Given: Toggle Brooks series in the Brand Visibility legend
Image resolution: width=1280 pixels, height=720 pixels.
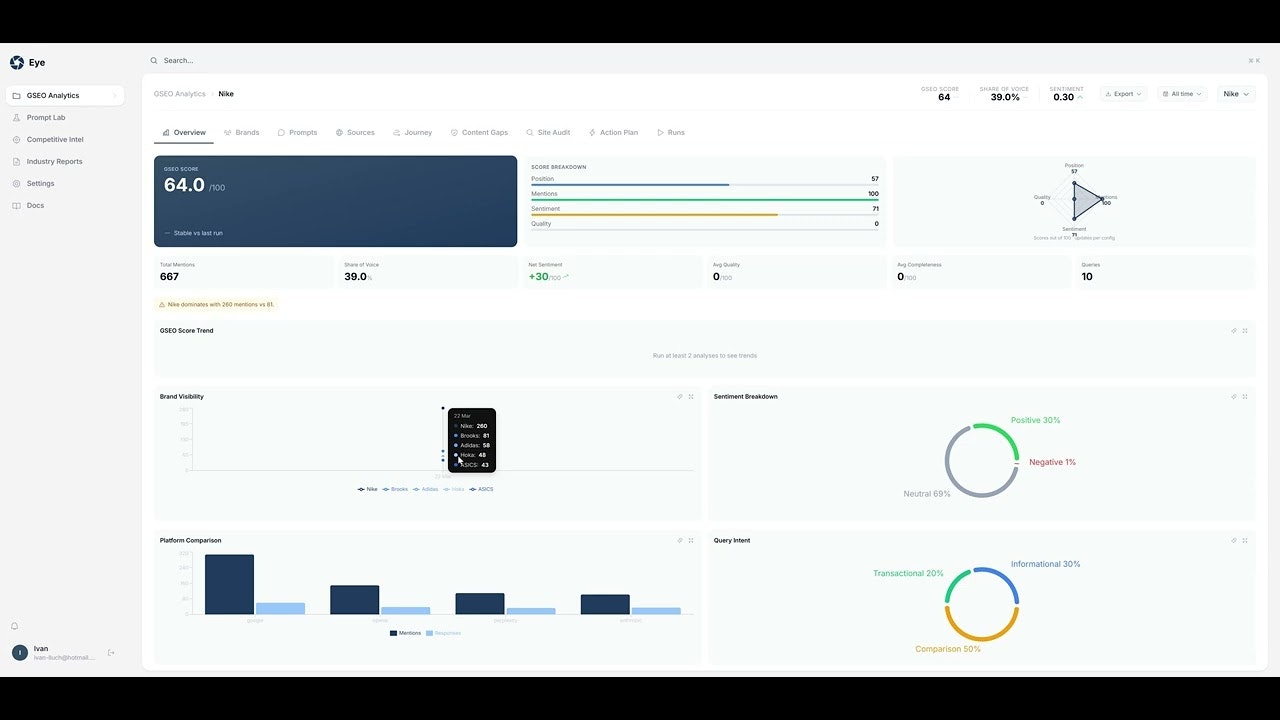Looking at the screenshot, I should pos(395,489).
